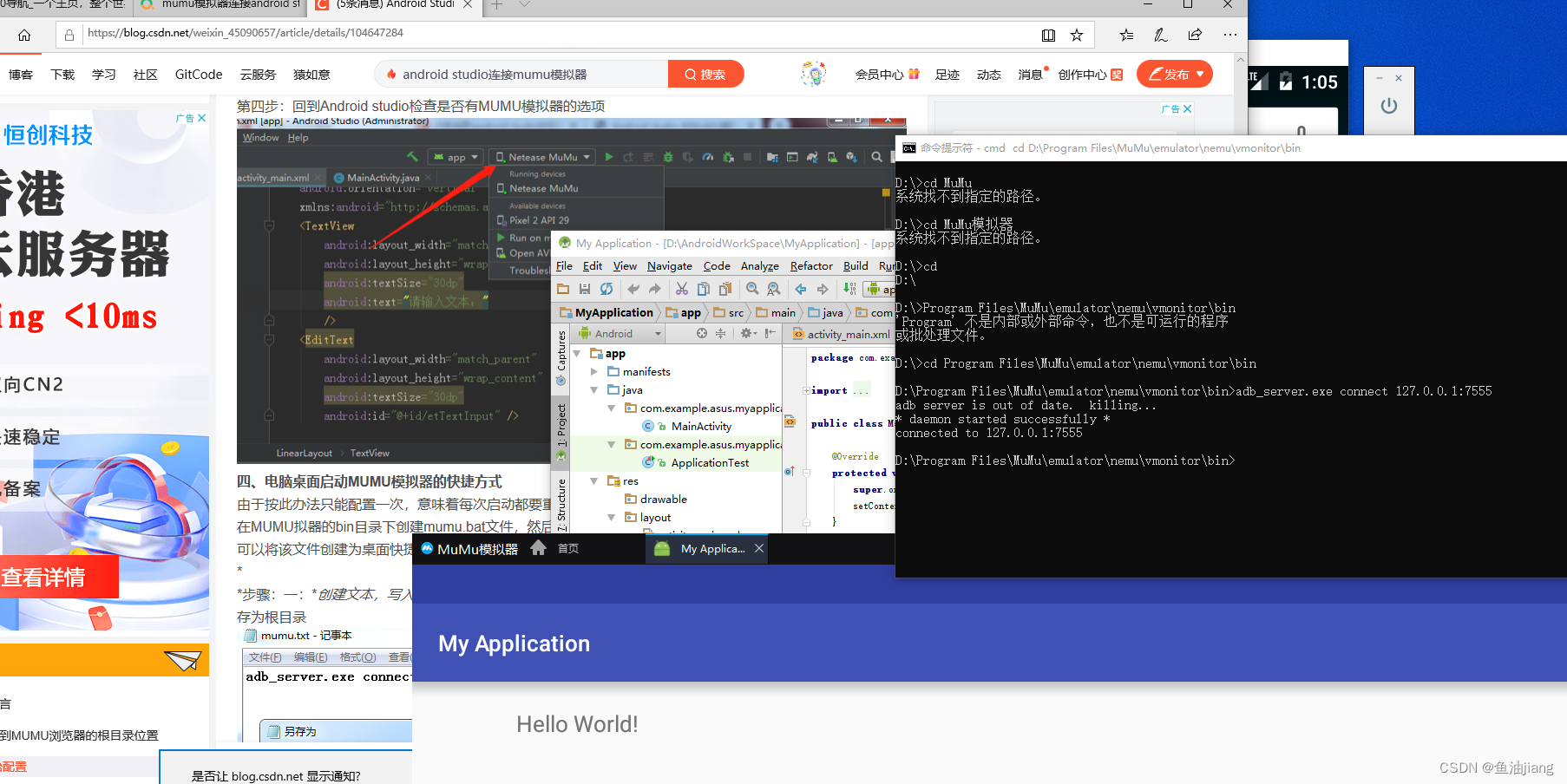Click the Open folder icon in Android Studio toolbar
1567x784 pixels.
click(x=563, y=289)
